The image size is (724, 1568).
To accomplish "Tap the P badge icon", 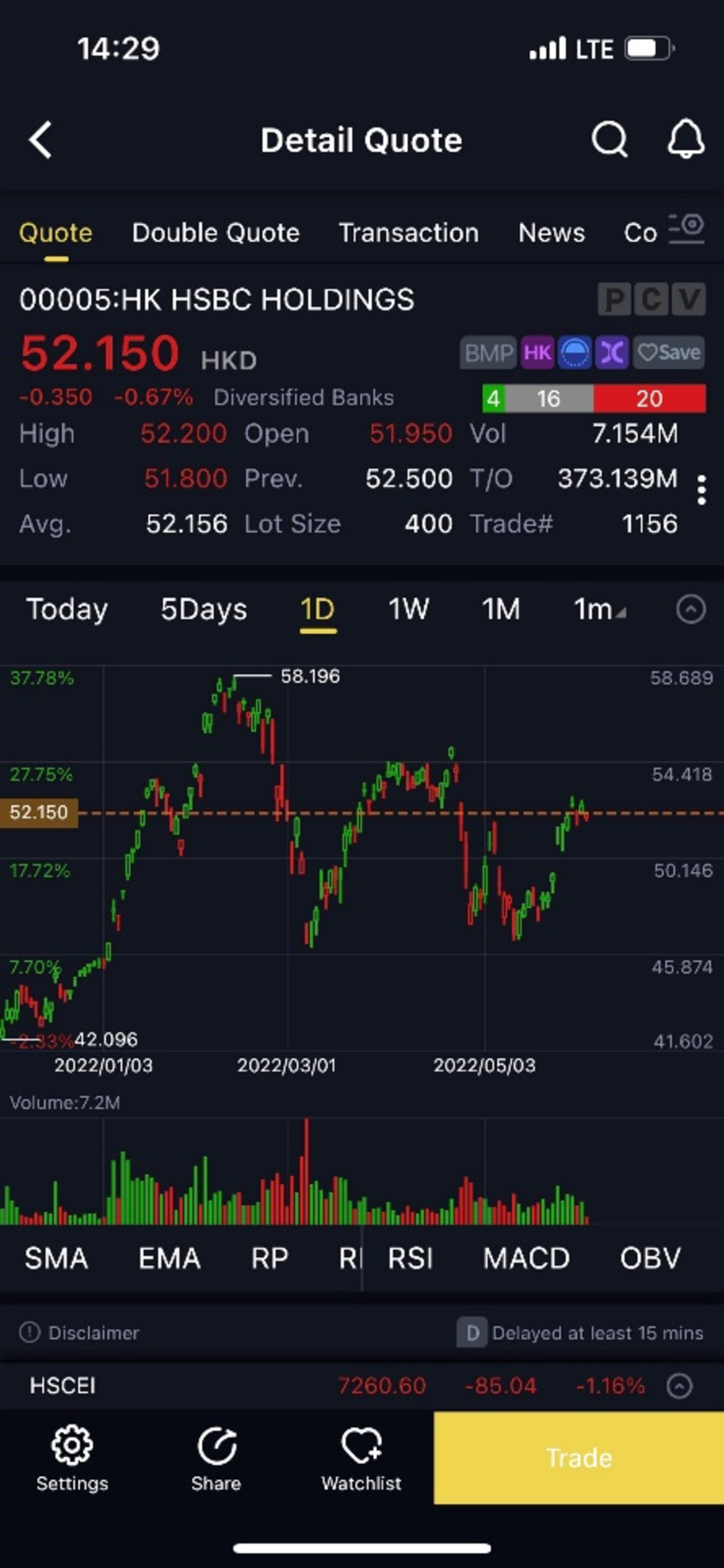I will tap(614, 299).
